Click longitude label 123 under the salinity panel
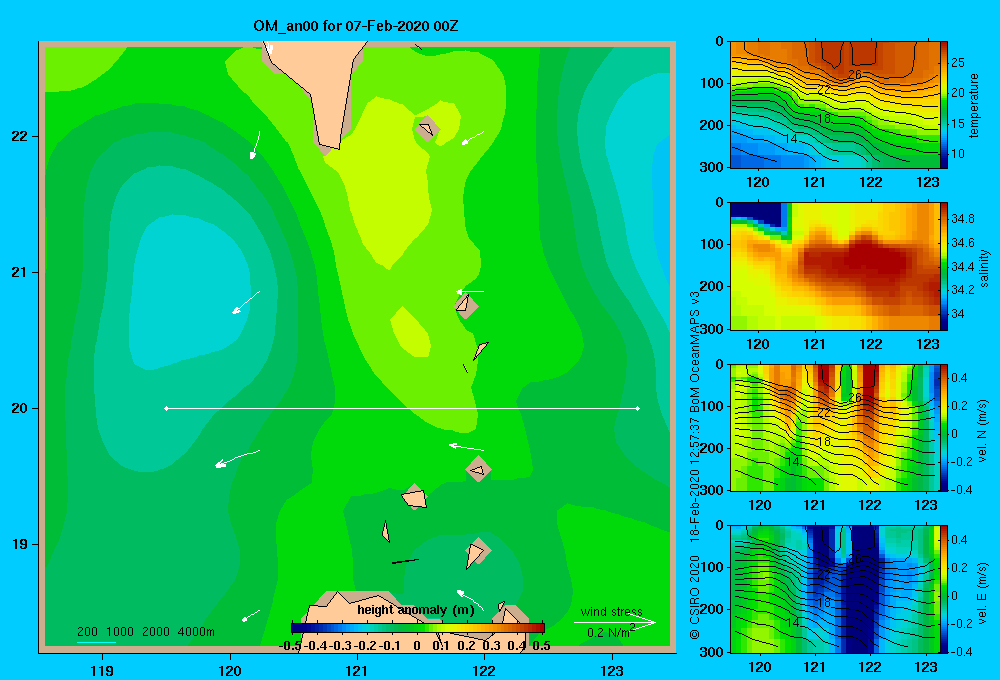 tap(927, 344)
